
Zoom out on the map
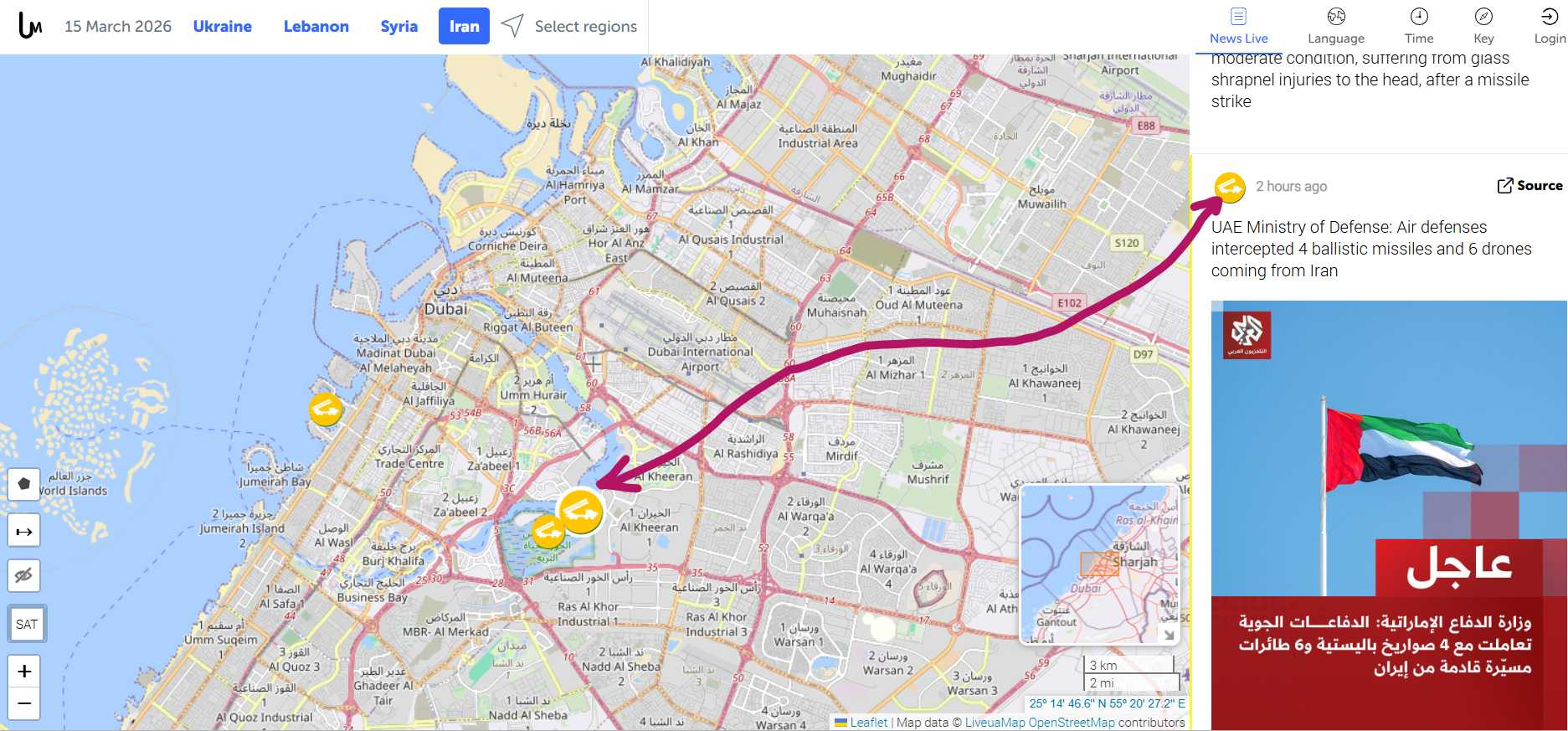(x=24, y=703)
